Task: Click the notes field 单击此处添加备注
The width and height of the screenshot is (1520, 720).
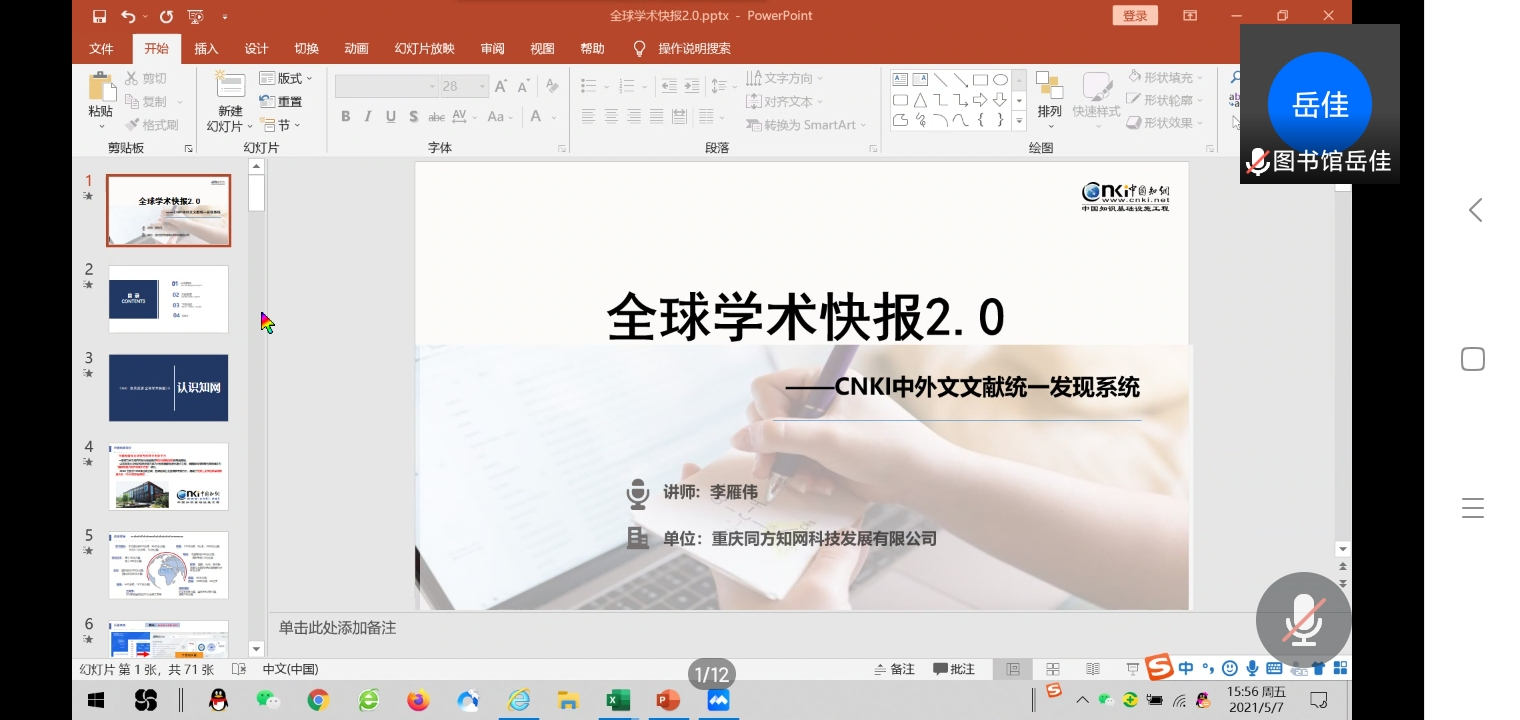Action: click(338, 628)
